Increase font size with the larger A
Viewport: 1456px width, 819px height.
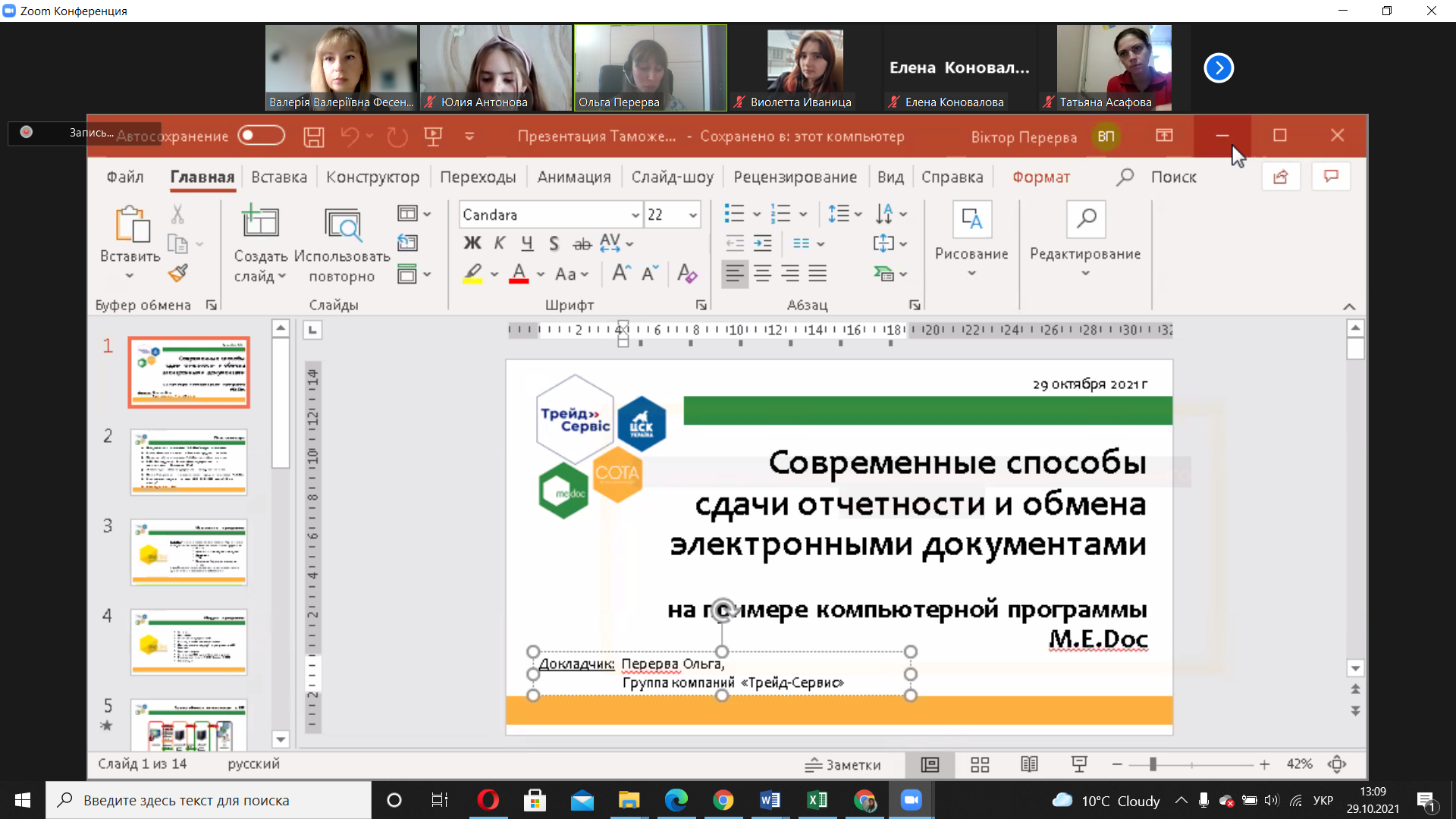(x=621, y=273)
